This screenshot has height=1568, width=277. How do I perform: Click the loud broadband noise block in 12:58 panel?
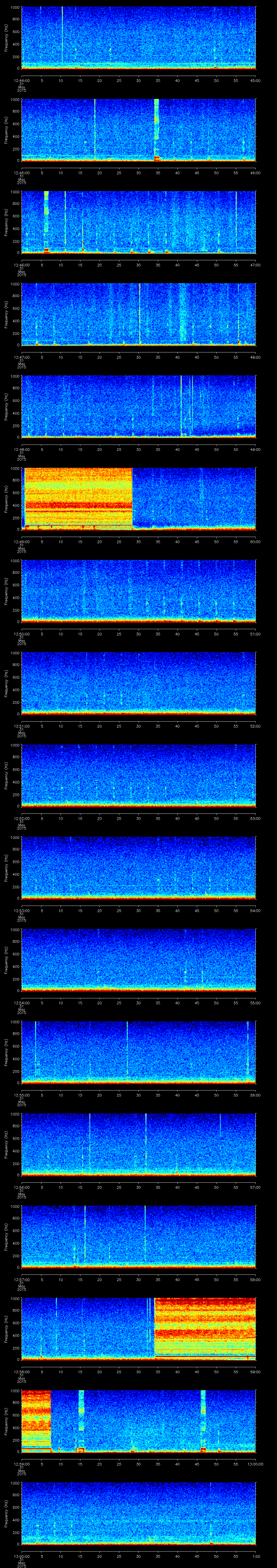pos(205,1329)
